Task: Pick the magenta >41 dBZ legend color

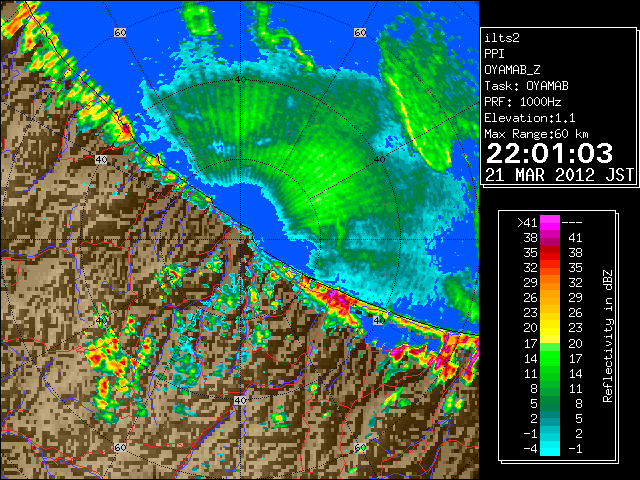Action: click(550, 223)
